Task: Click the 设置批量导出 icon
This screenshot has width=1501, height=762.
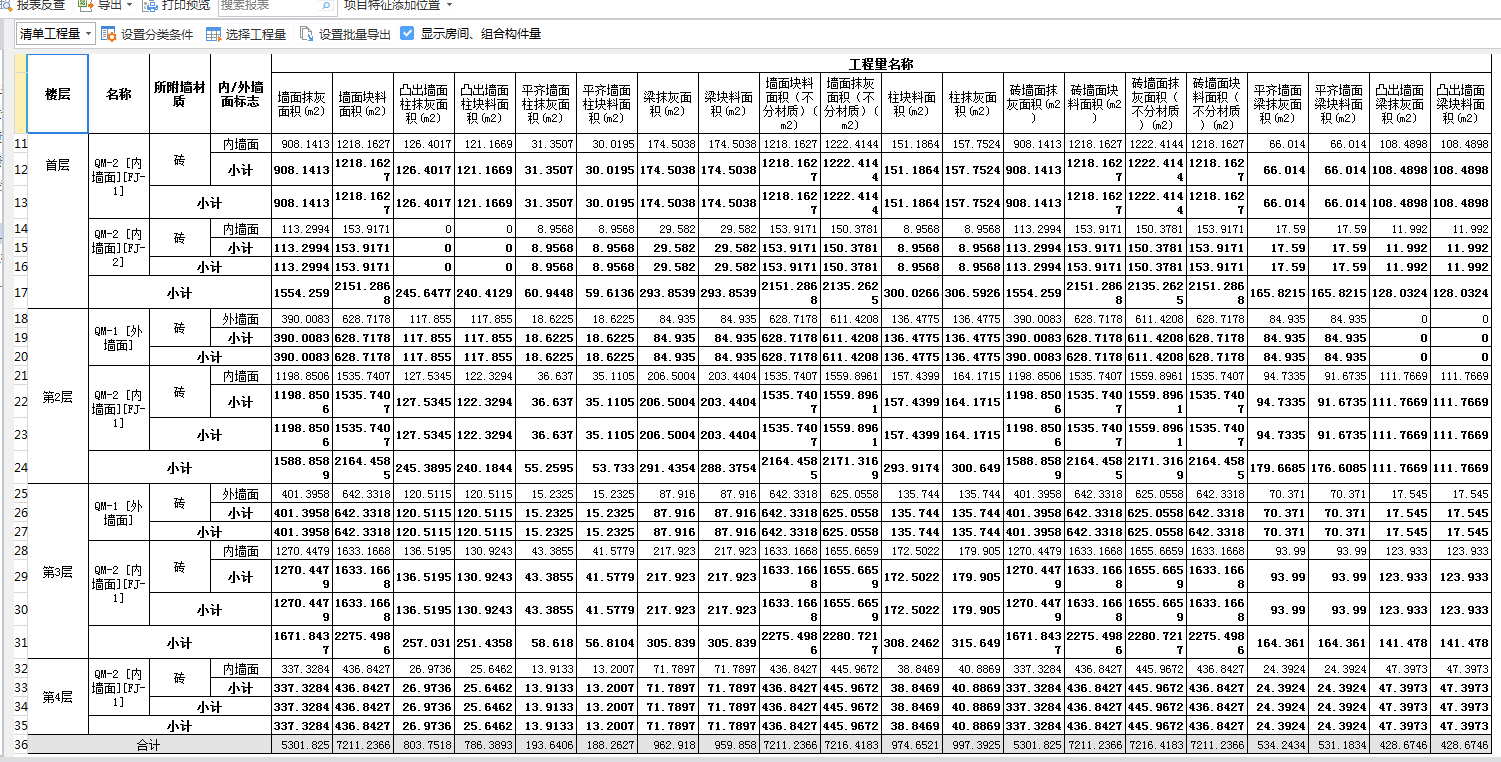Action: point(307,34)
